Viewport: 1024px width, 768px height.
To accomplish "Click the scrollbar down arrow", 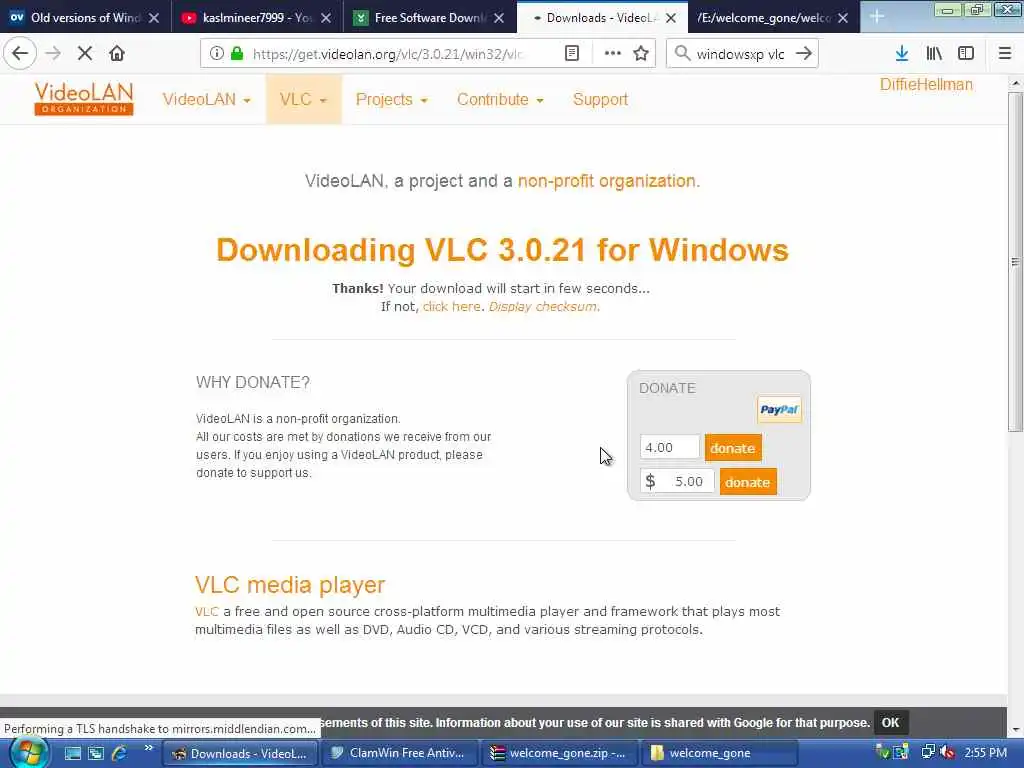I will [x=1015, y=730].
